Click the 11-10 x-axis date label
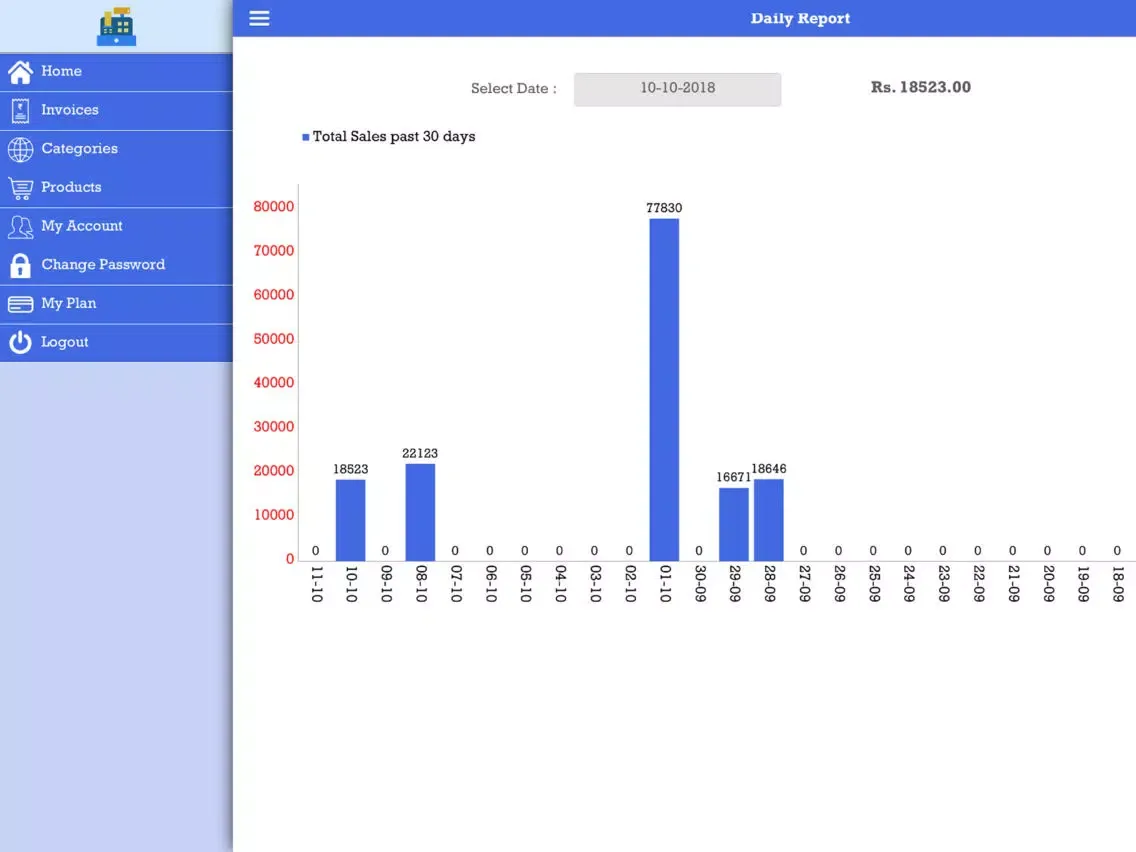 coord(317,584)
